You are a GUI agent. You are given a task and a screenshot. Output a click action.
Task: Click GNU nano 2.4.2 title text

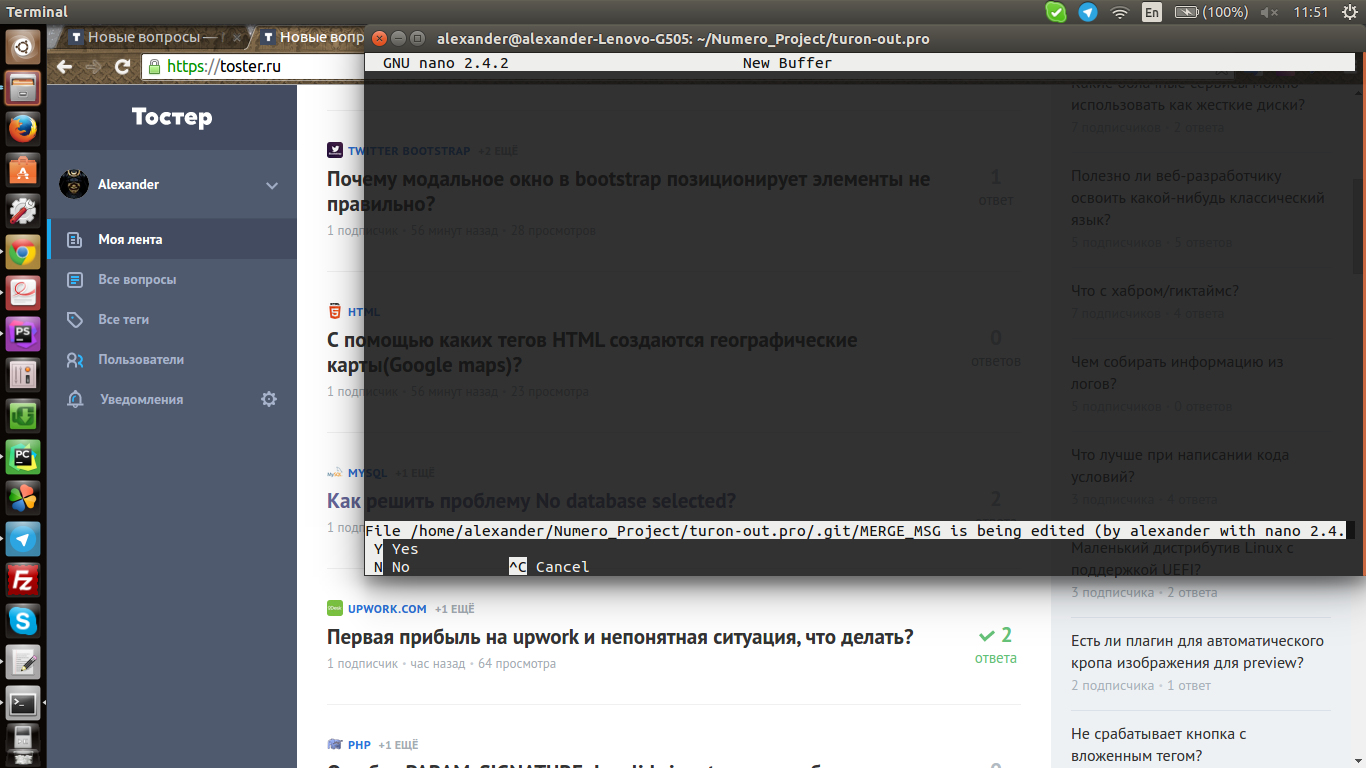446,63
